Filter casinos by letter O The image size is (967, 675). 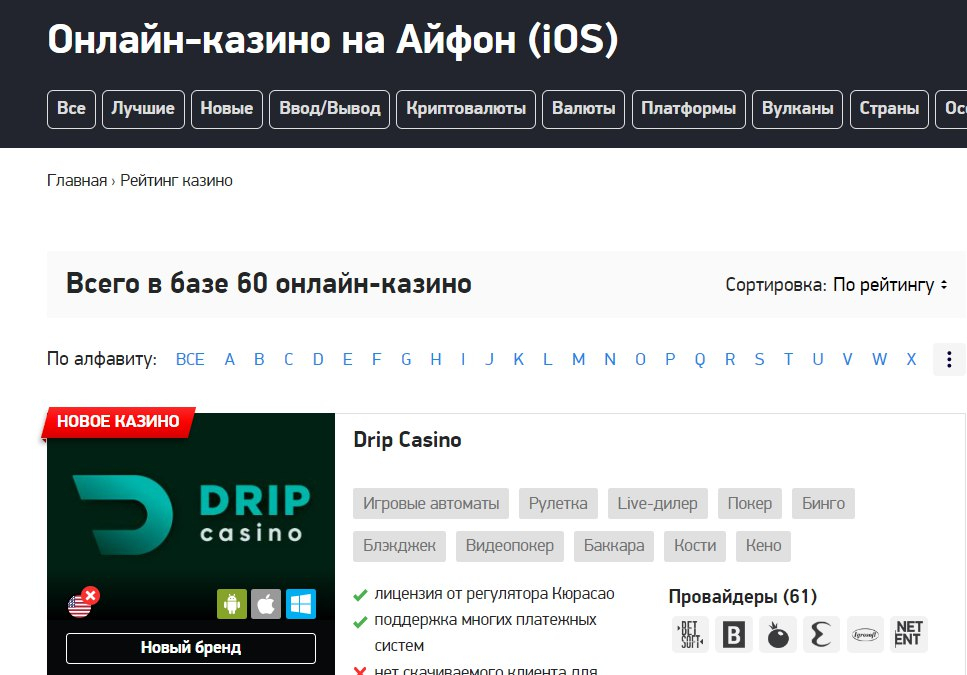tap(640, 359)
